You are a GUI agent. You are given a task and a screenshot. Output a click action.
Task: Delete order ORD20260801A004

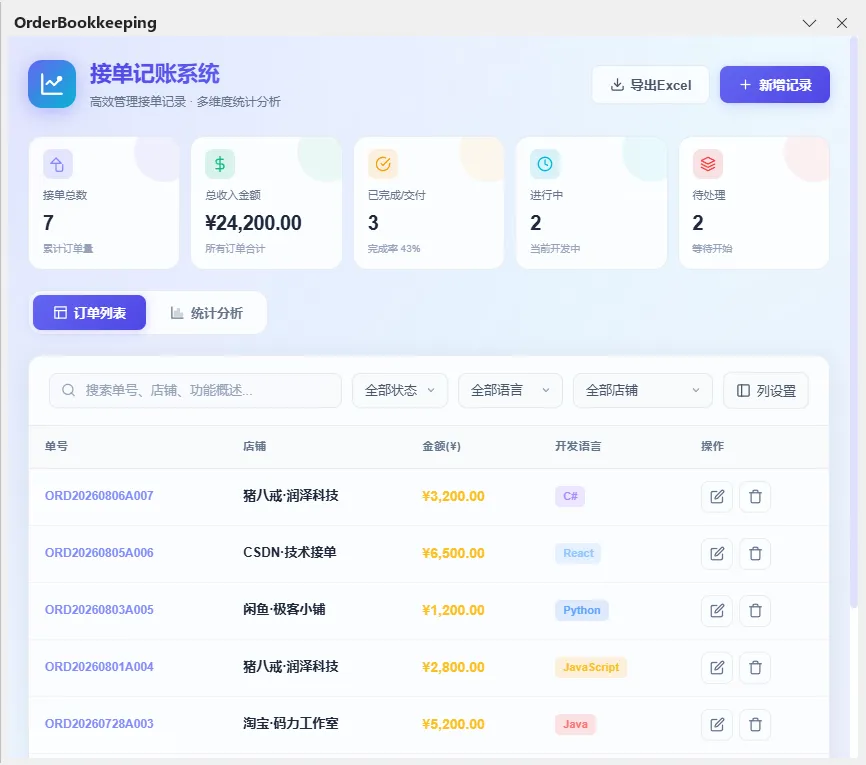[755, 668]
